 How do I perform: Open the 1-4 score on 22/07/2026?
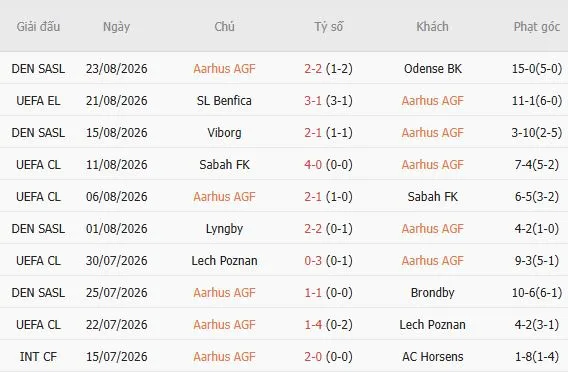click(x=313, y=325)
